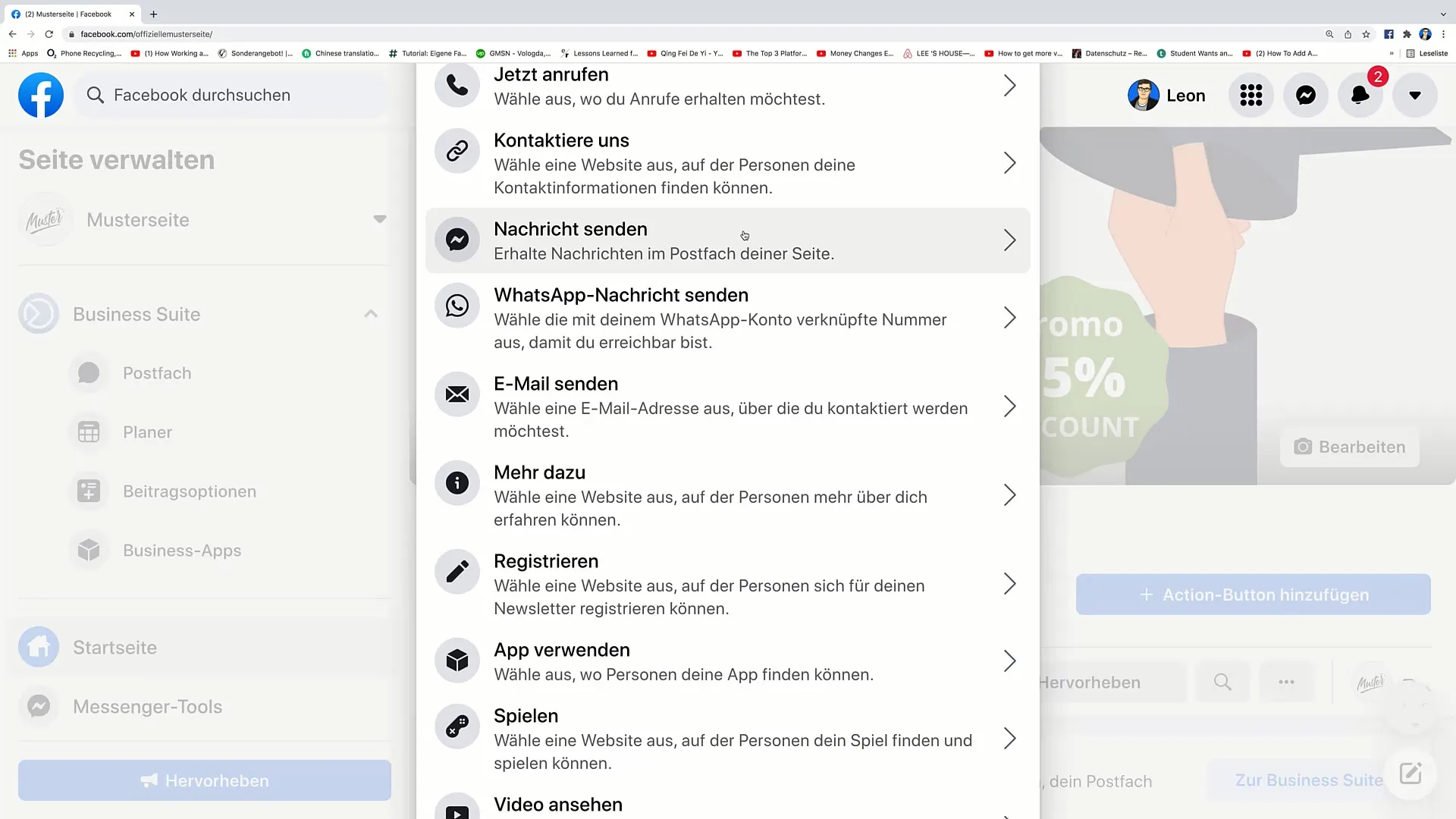The width and height of the screenshot is (1456, 819).
Task: Click the Musterseite page avatar
Action: click(x=45, y=219)
